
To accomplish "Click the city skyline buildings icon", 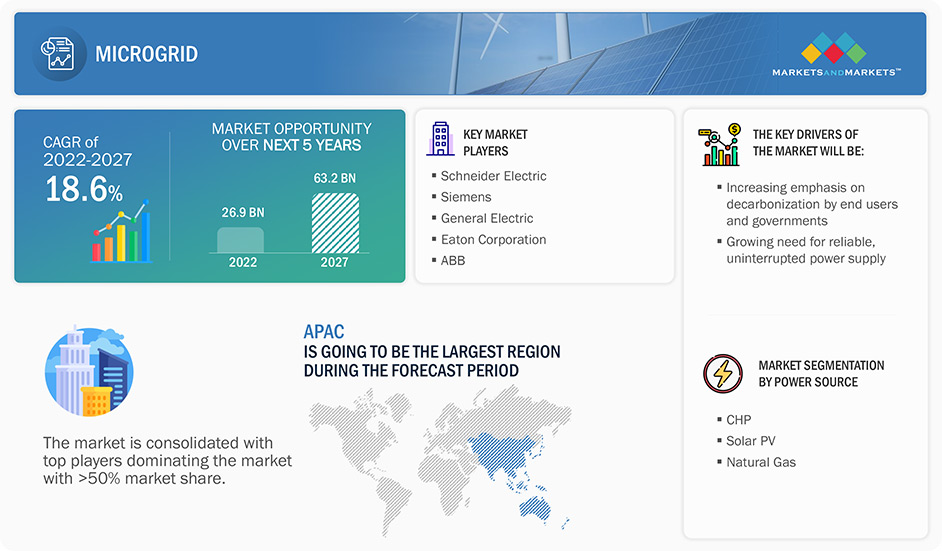I will [x=89, y=371].
